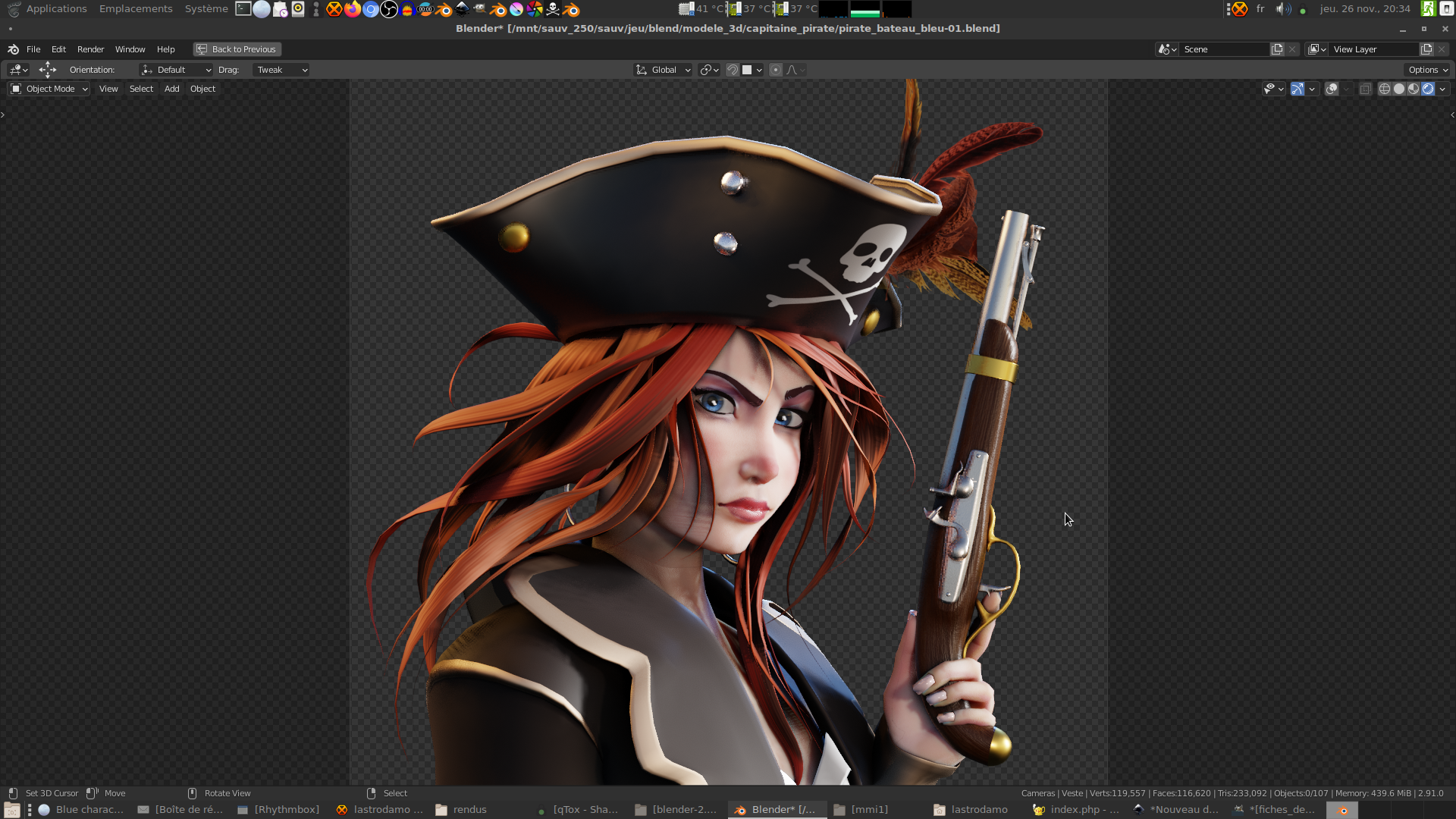
Task: Open the Global transform orientation dropdown
Action: pos(663,70)
